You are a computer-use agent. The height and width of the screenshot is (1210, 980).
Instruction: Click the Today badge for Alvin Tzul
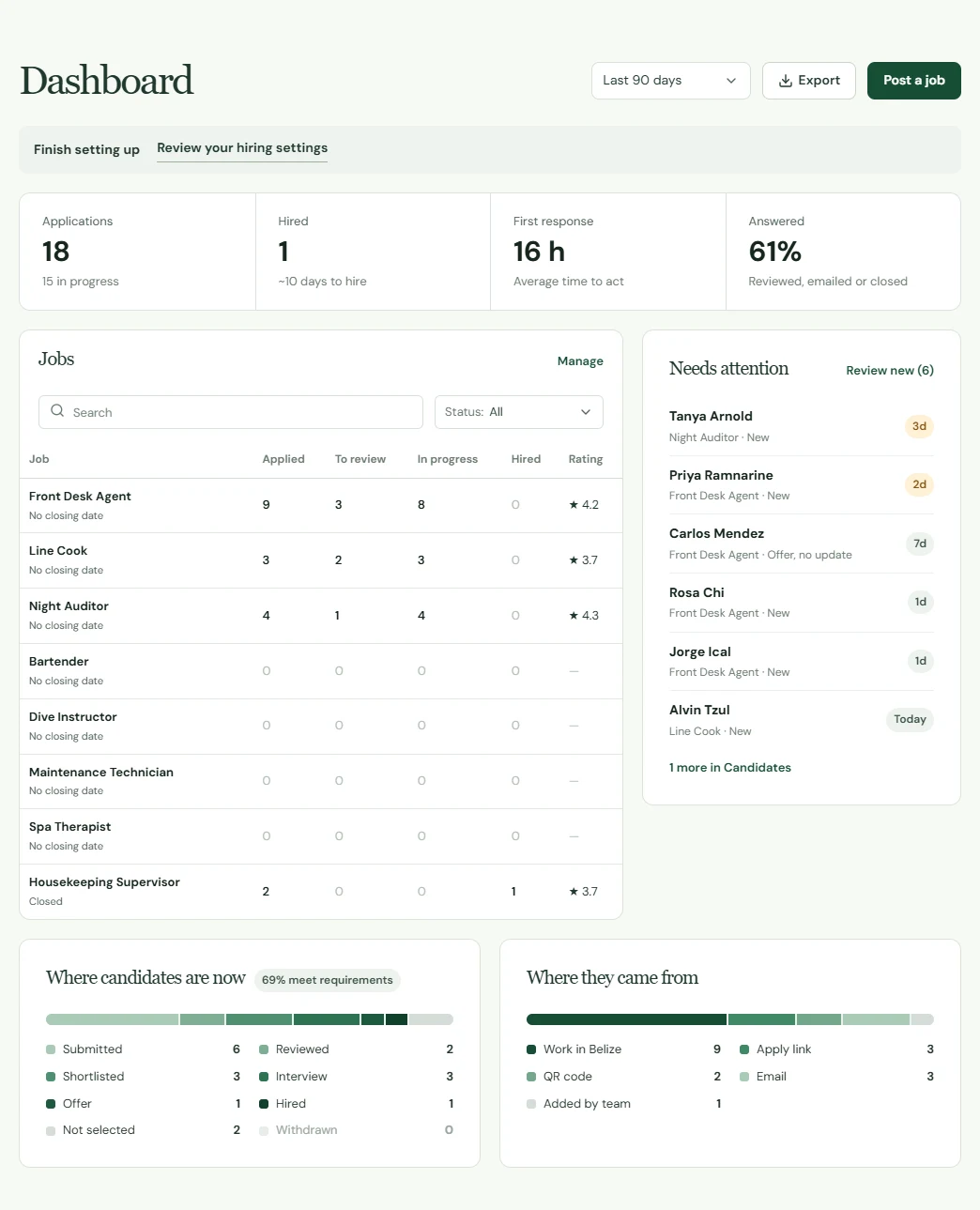(910, 720)
